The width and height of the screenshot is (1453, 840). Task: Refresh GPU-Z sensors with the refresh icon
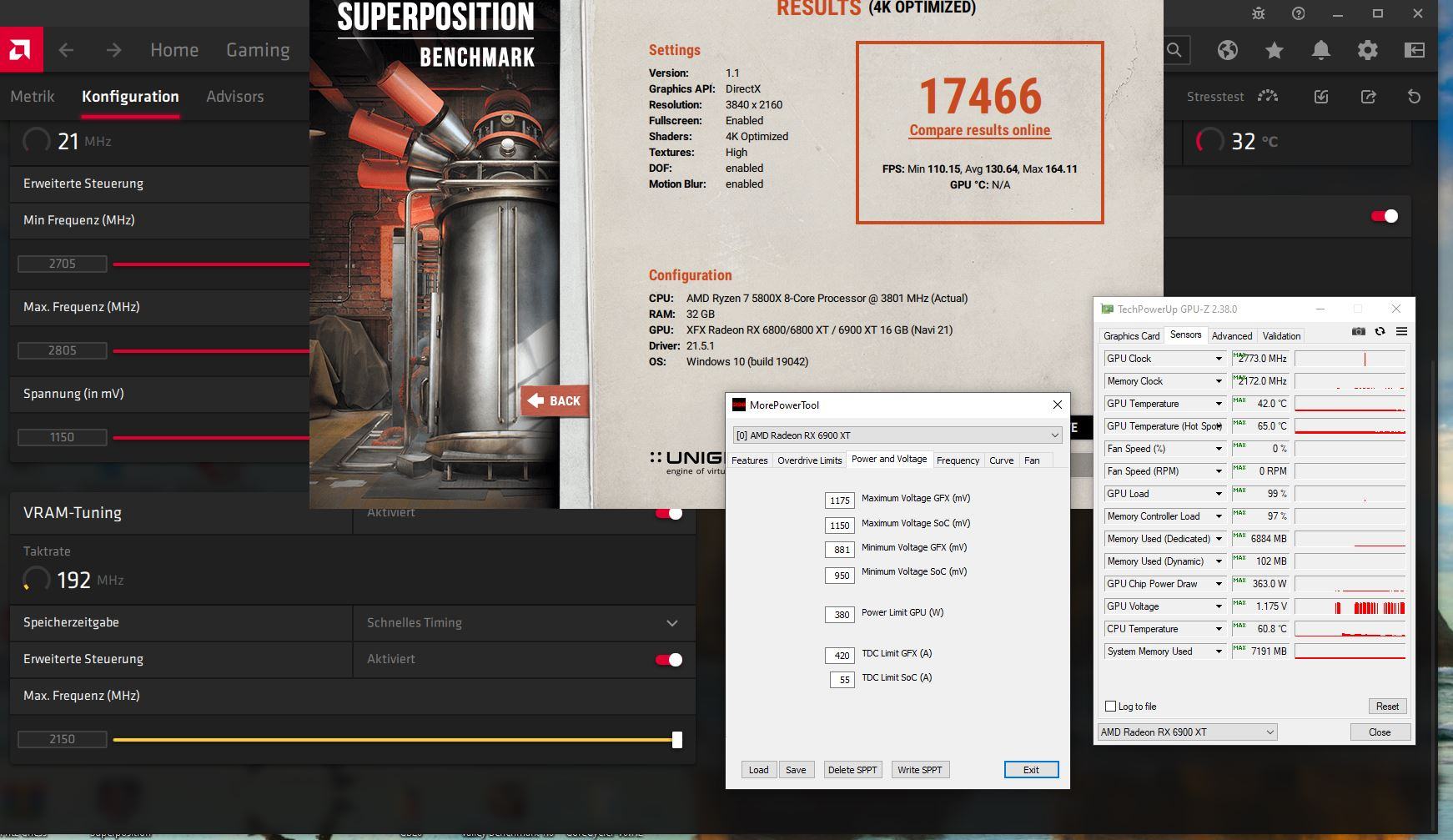click(1380, 331)
